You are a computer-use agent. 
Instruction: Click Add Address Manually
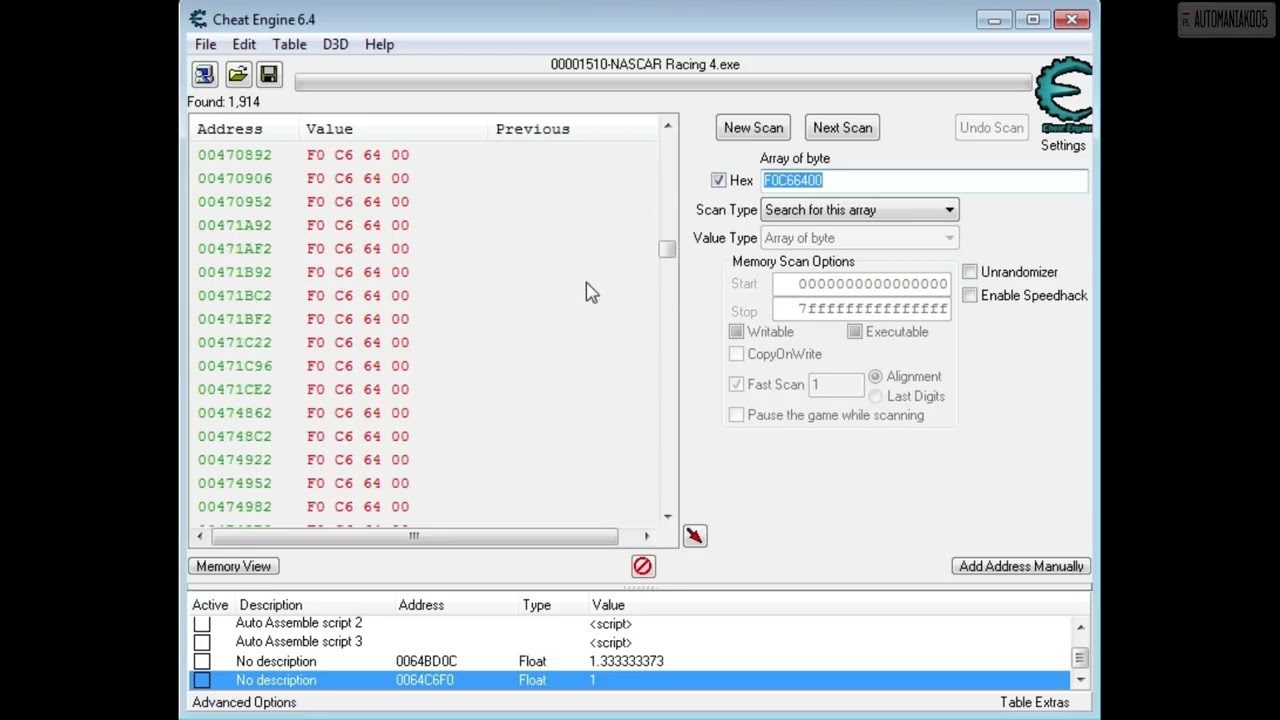click(x=1021, y=566)
